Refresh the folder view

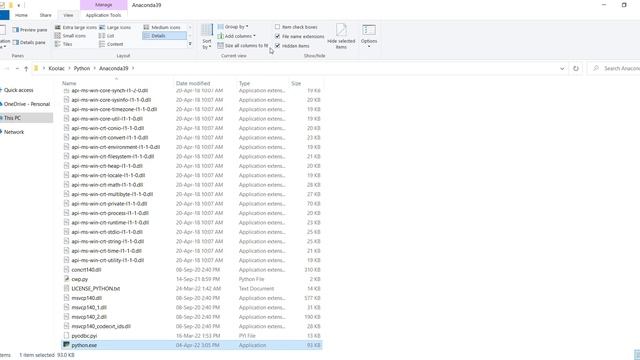coord(576,69)
